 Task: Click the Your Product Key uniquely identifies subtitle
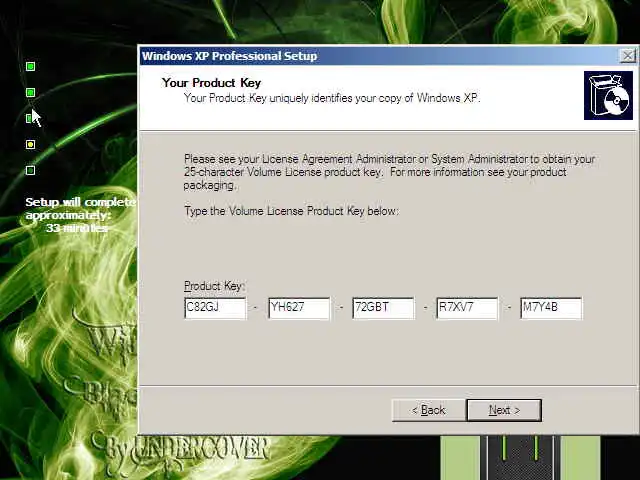tap(332, 98)
